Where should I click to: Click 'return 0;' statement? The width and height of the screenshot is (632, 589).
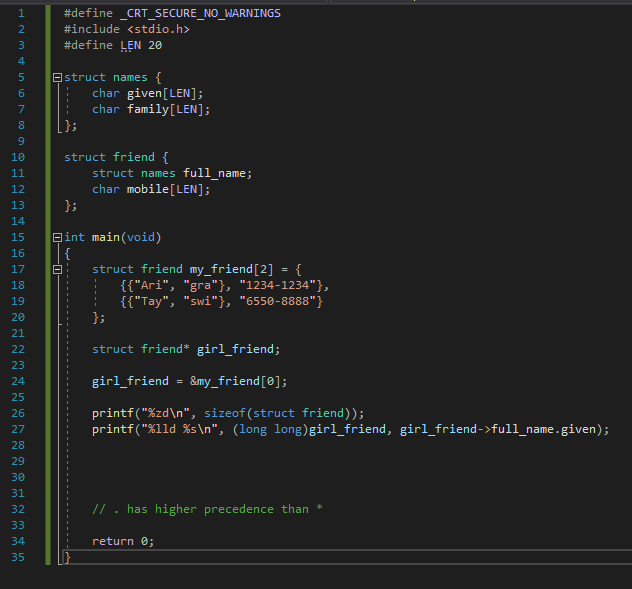click(x=123, y=541)
